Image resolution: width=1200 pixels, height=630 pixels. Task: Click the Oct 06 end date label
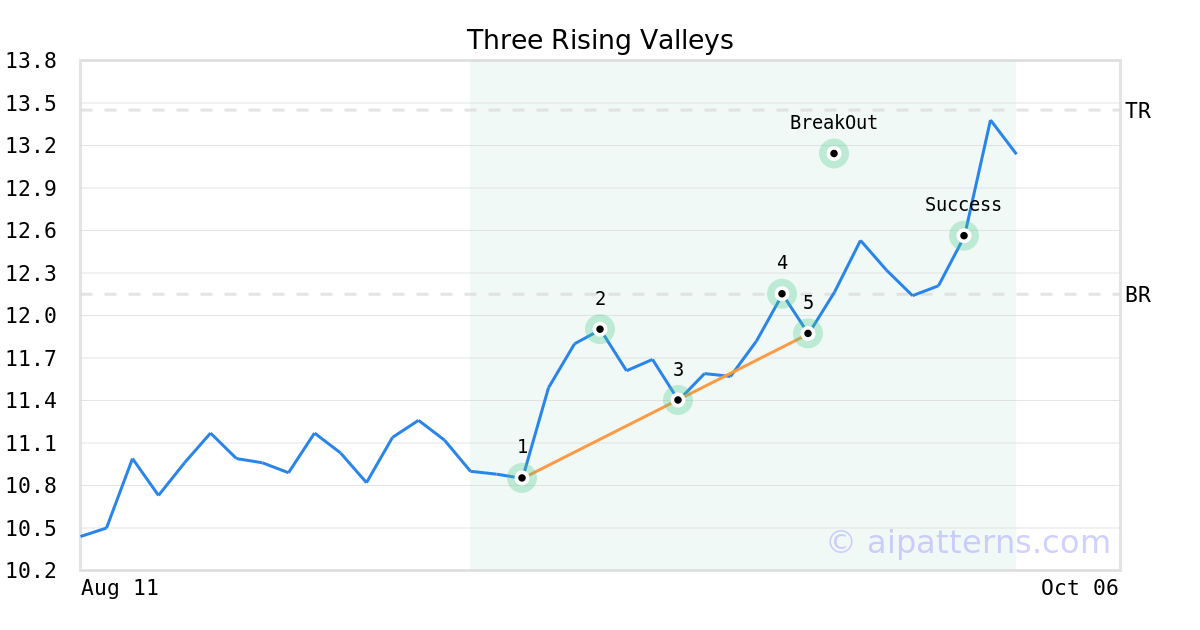tap(1079, 588)
